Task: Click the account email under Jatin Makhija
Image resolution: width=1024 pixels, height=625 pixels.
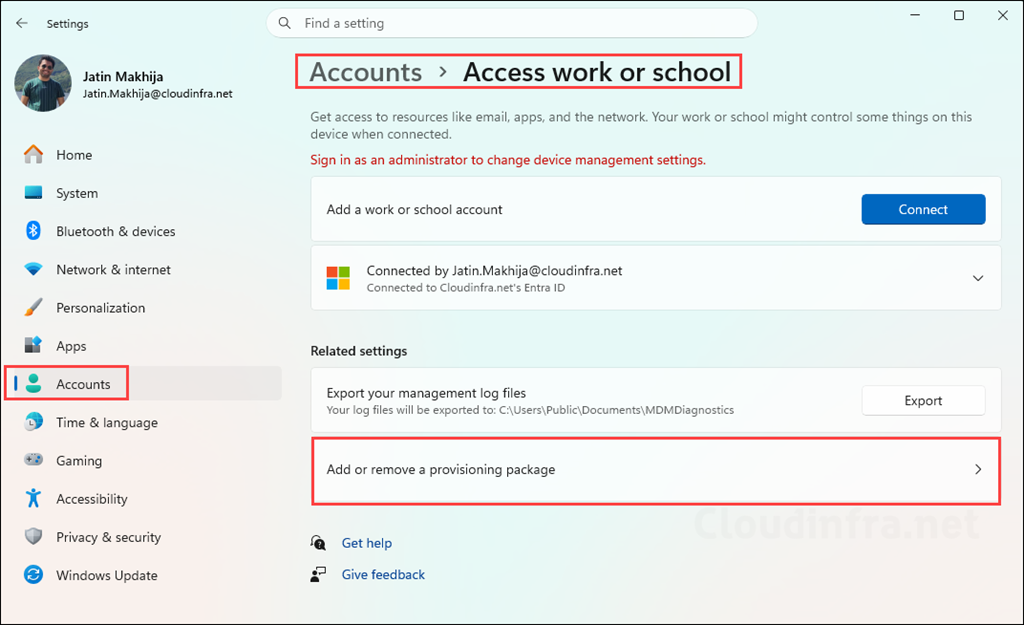Action: 157,93
